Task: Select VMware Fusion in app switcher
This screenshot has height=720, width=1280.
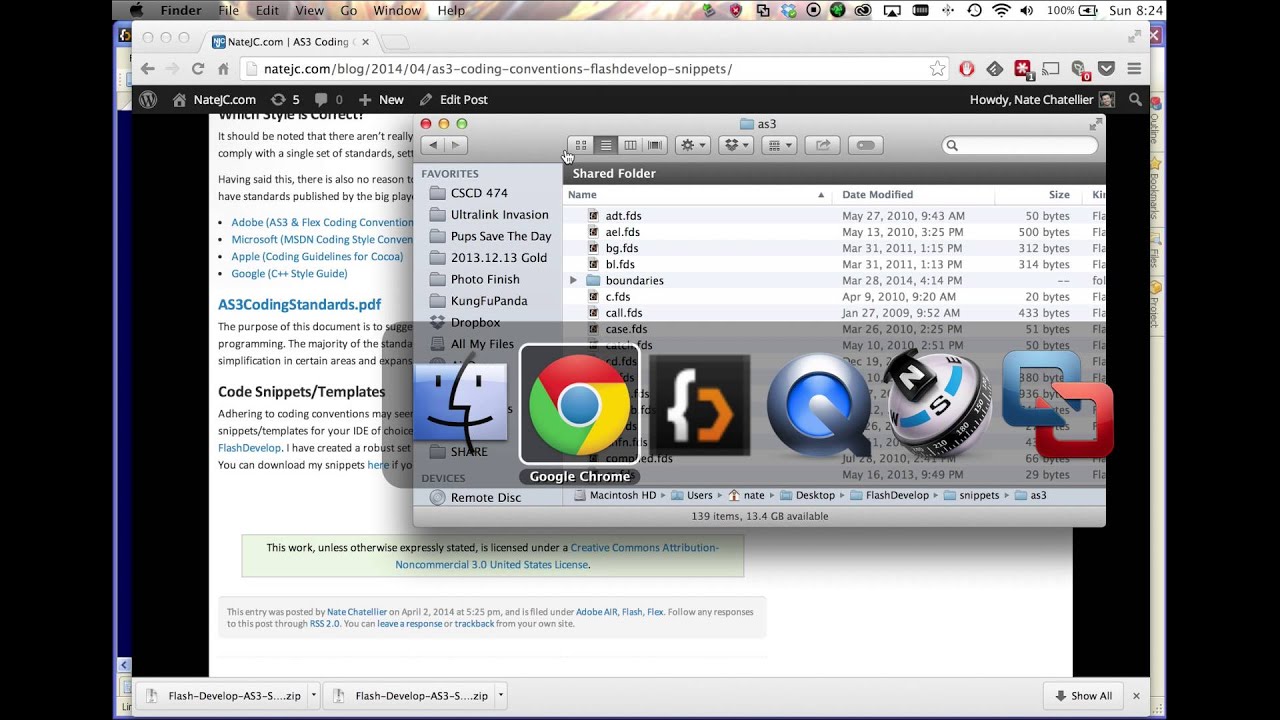Action: point(1057,403)
